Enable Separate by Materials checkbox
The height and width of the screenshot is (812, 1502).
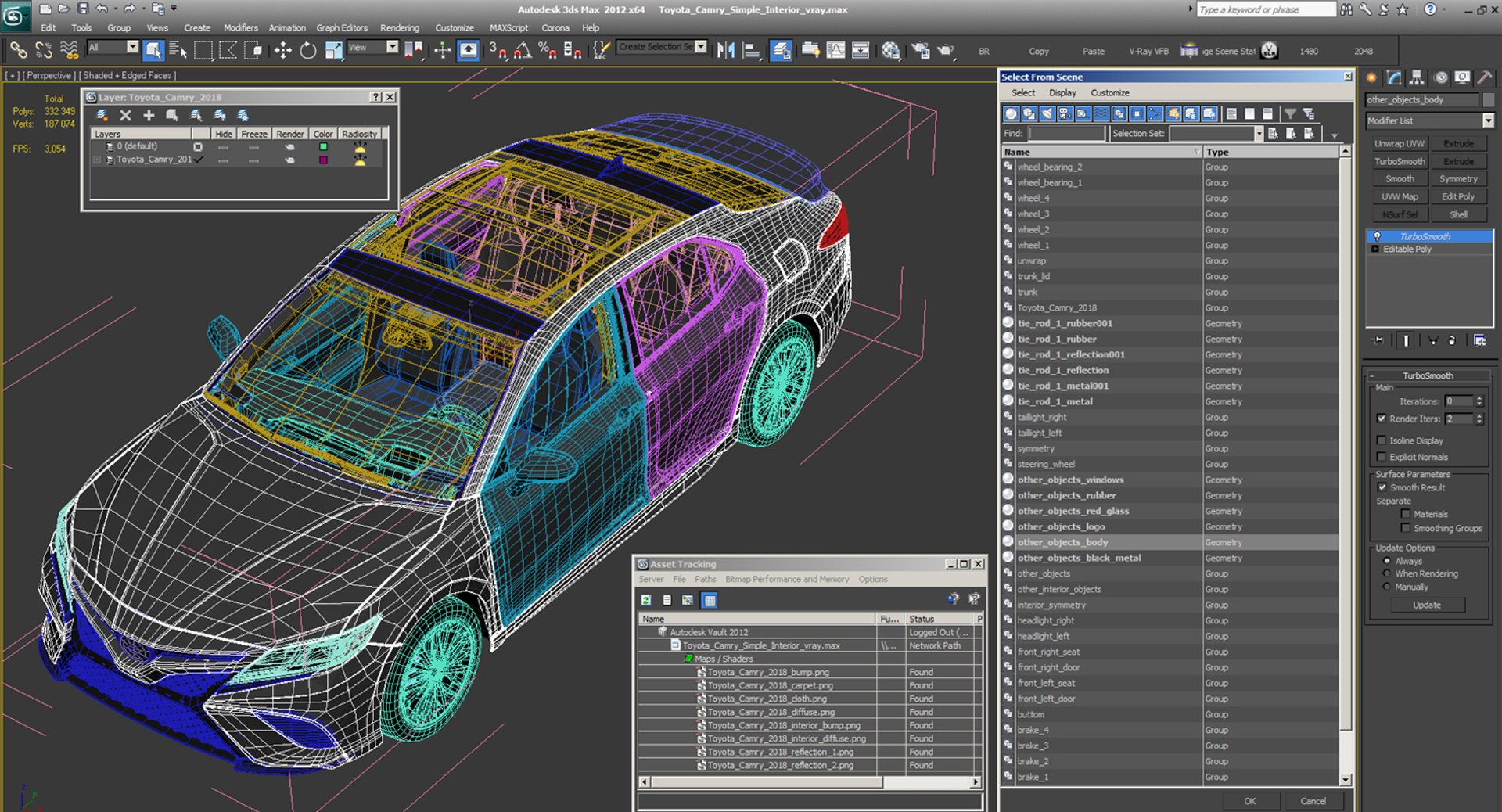[1406, 514]
